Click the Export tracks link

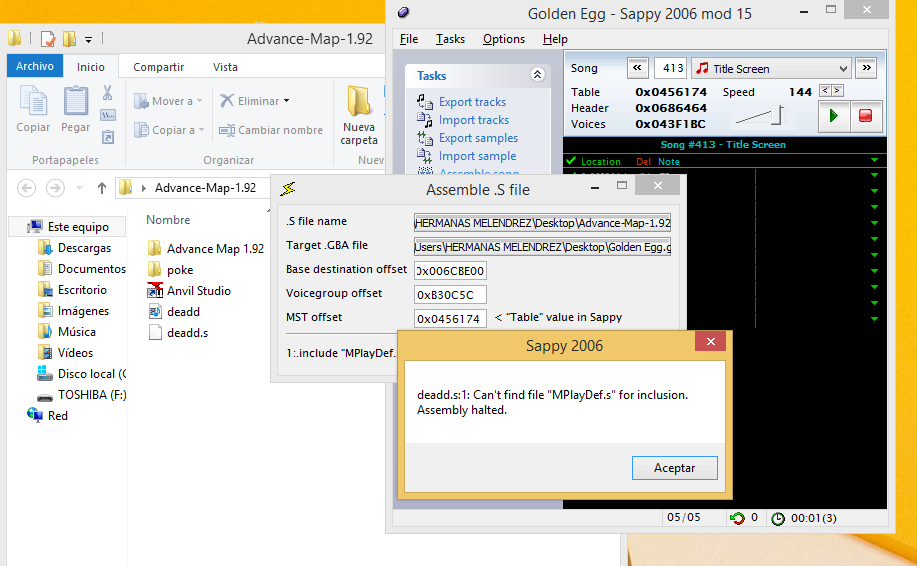(x=472, y=102)
